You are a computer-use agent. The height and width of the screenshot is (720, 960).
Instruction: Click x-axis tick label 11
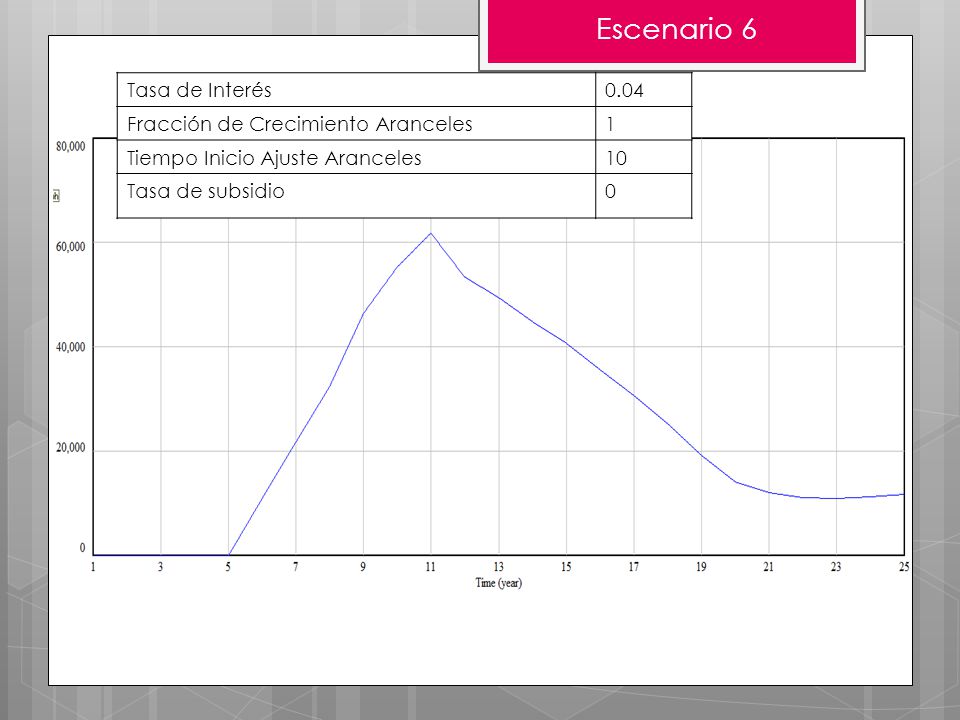pyautogui.click(x=430, y=567)
